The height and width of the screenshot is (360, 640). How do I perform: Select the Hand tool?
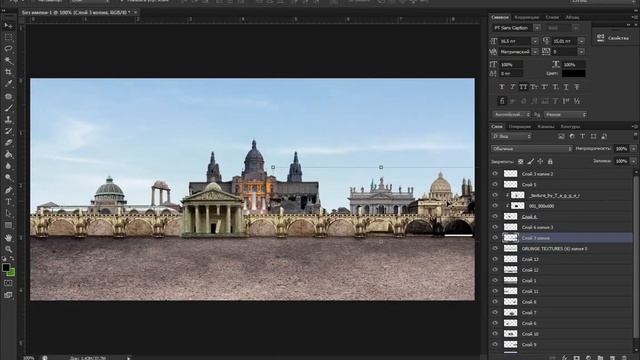[x=8, y=238]
